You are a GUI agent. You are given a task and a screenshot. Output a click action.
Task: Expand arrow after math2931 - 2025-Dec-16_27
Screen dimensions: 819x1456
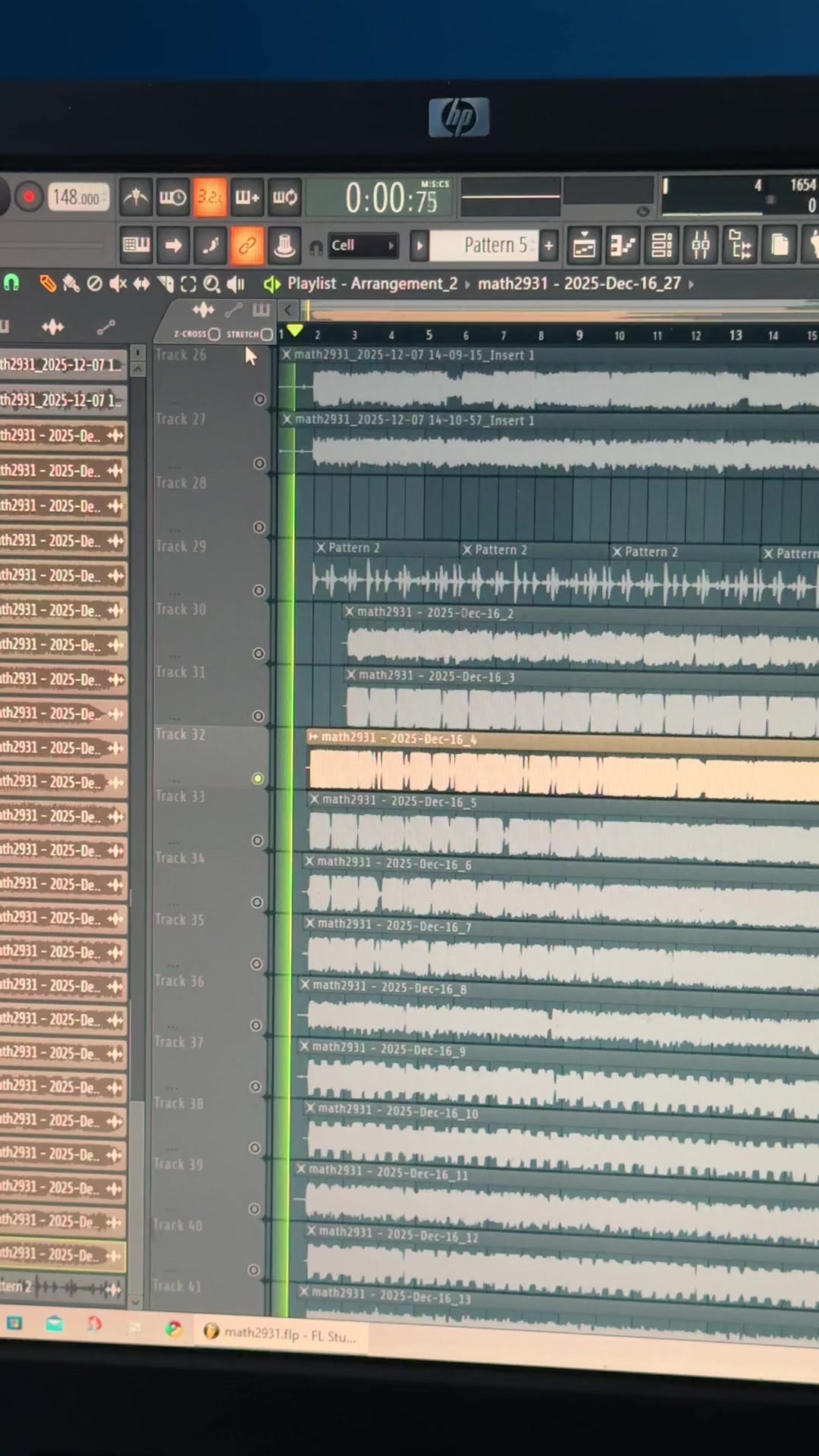[691, 284]
